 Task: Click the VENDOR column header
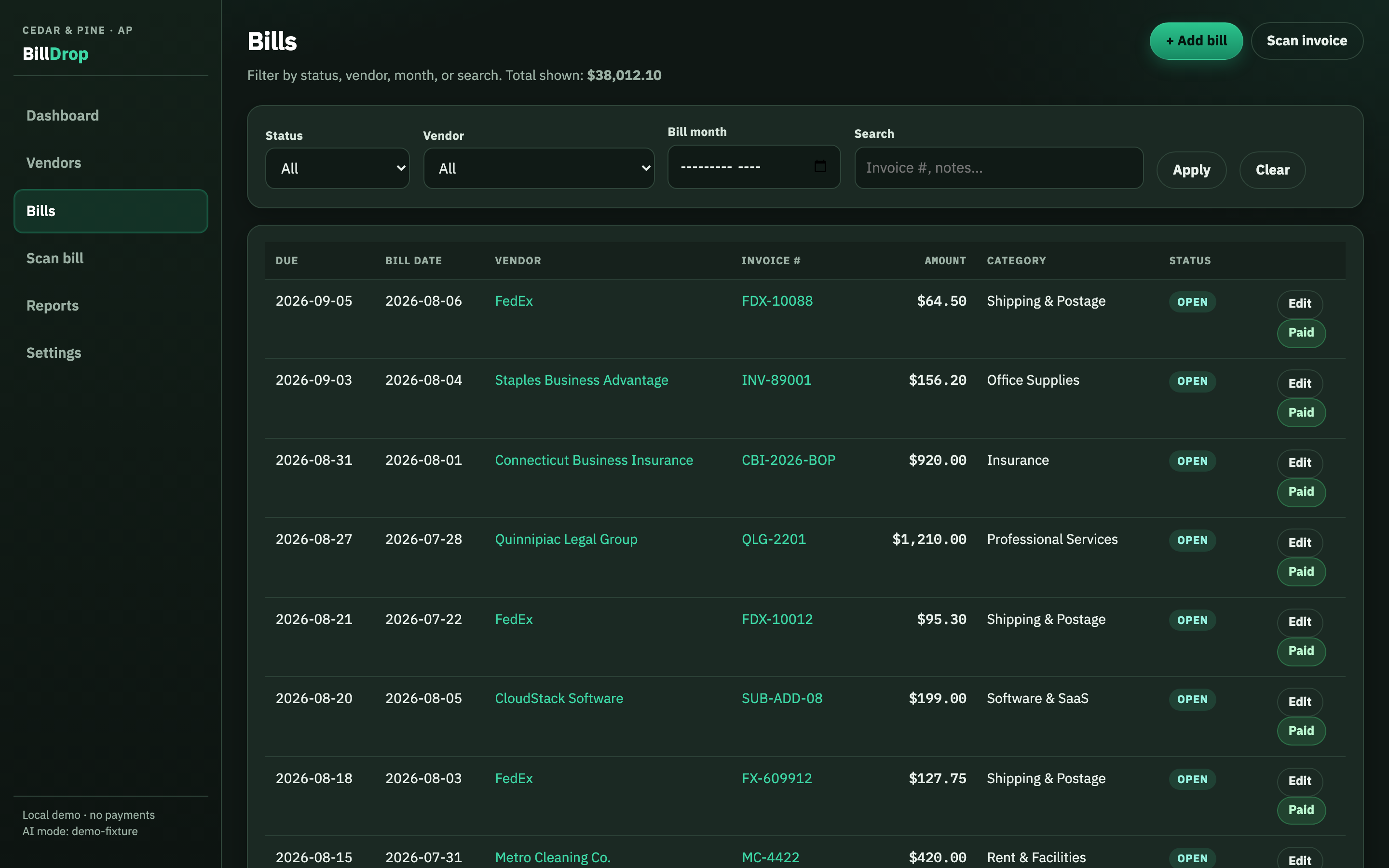click(517, 260)
